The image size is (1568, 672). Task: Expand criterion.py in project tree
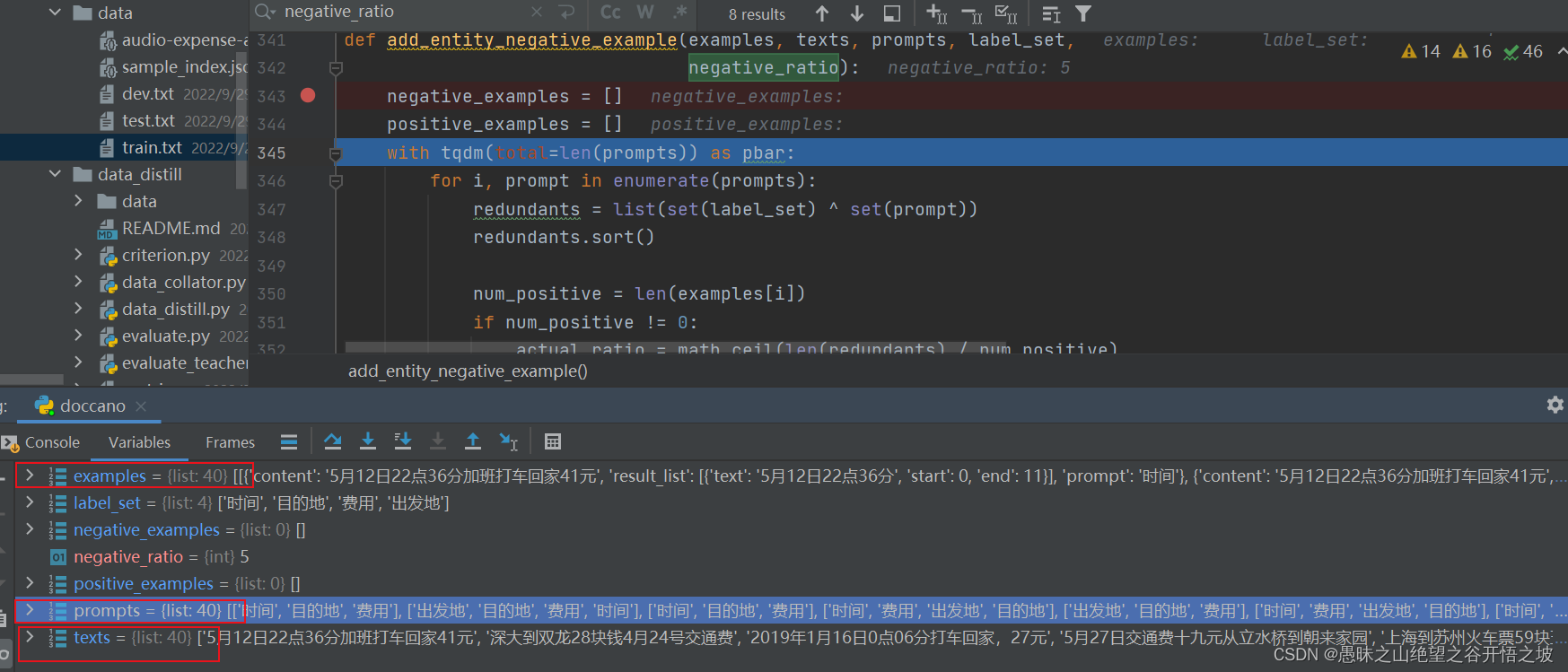click(x=79, y=255)
